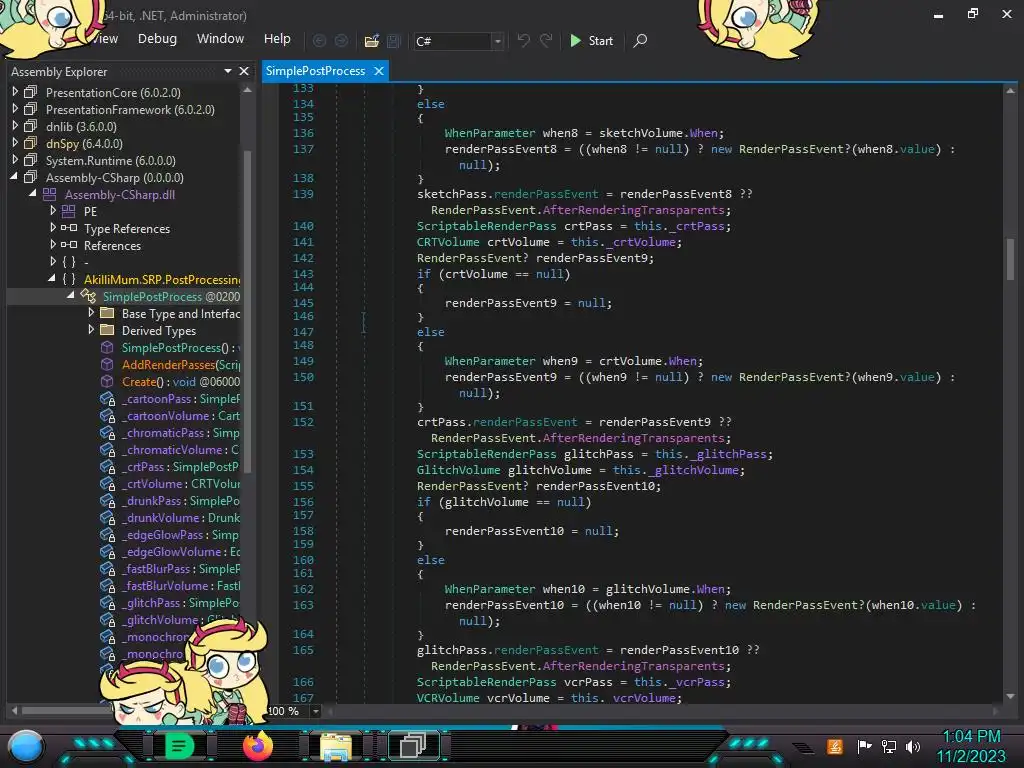
Task: Navigate backward with the toolbar arrow
Action: (x=319, y=41)
